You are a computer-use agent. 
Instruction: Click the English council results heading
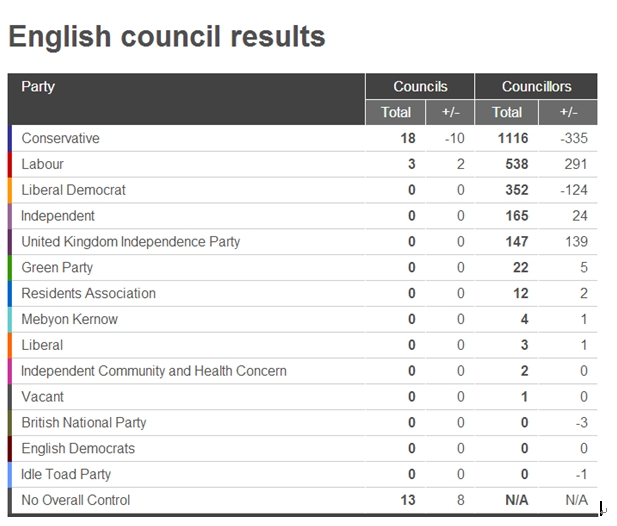[167, 37]
